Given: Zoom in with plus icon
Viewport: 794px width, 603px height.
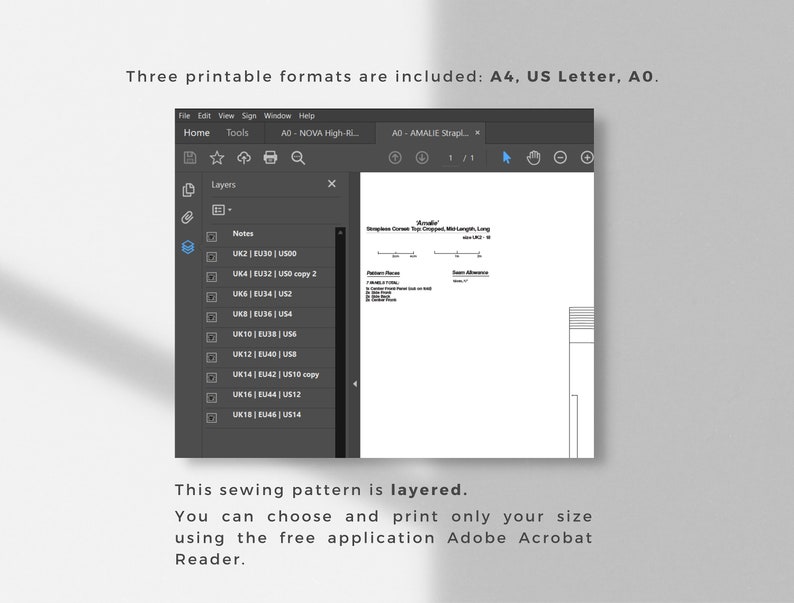Looking at the screenshot, I should (587, 157).
